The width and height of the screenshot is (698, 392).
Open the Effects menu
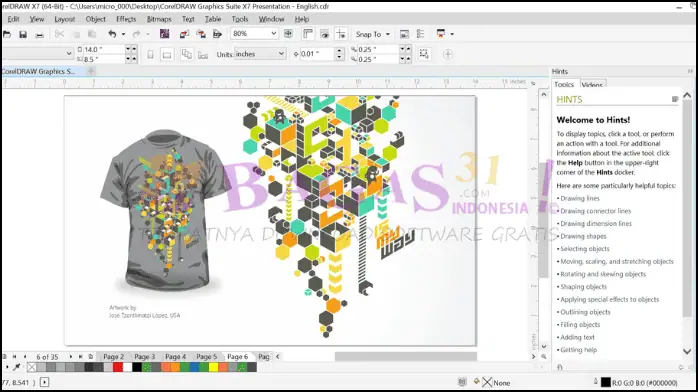click(x=126, y=19)
